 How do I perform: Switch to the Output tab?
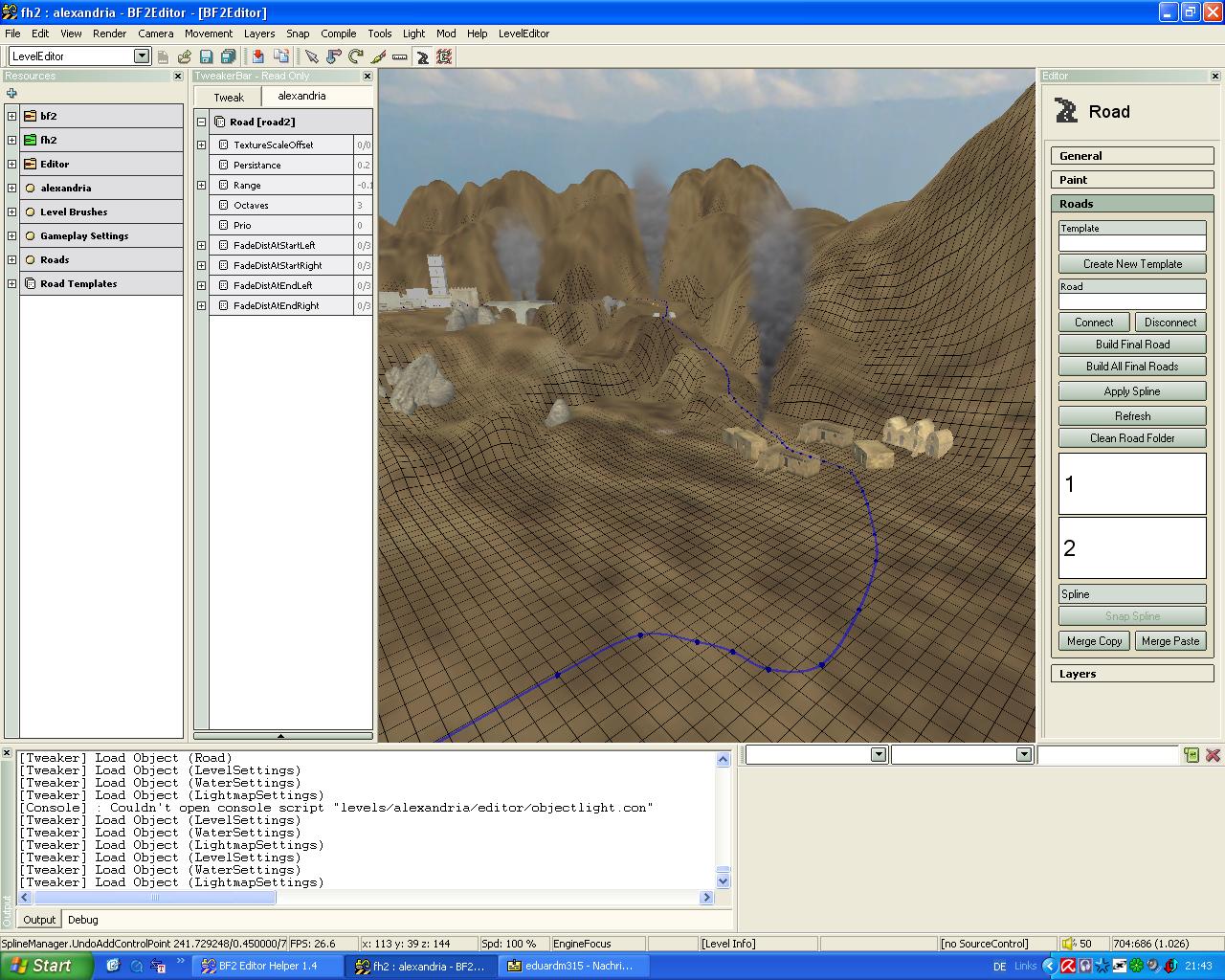tap(39, 920)
